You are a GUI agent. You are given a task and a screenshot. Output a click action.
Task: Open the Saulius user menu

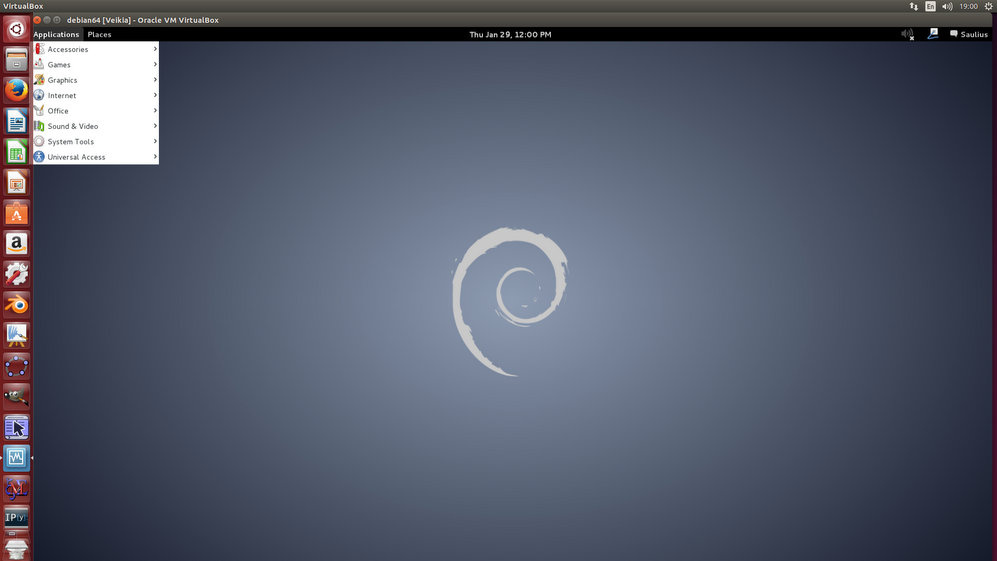pyautogui.click(x=968, y=34)
